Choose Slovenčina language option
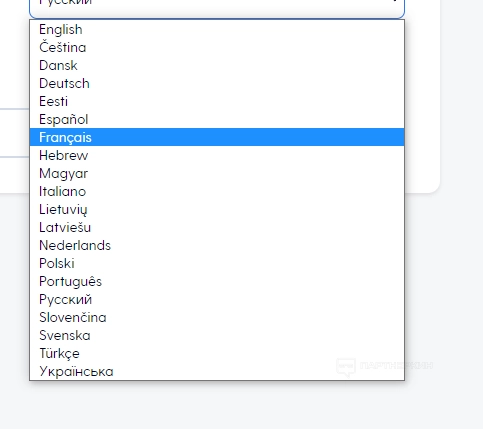The height and width of the screenshot is (429, 483). [217, 317]
